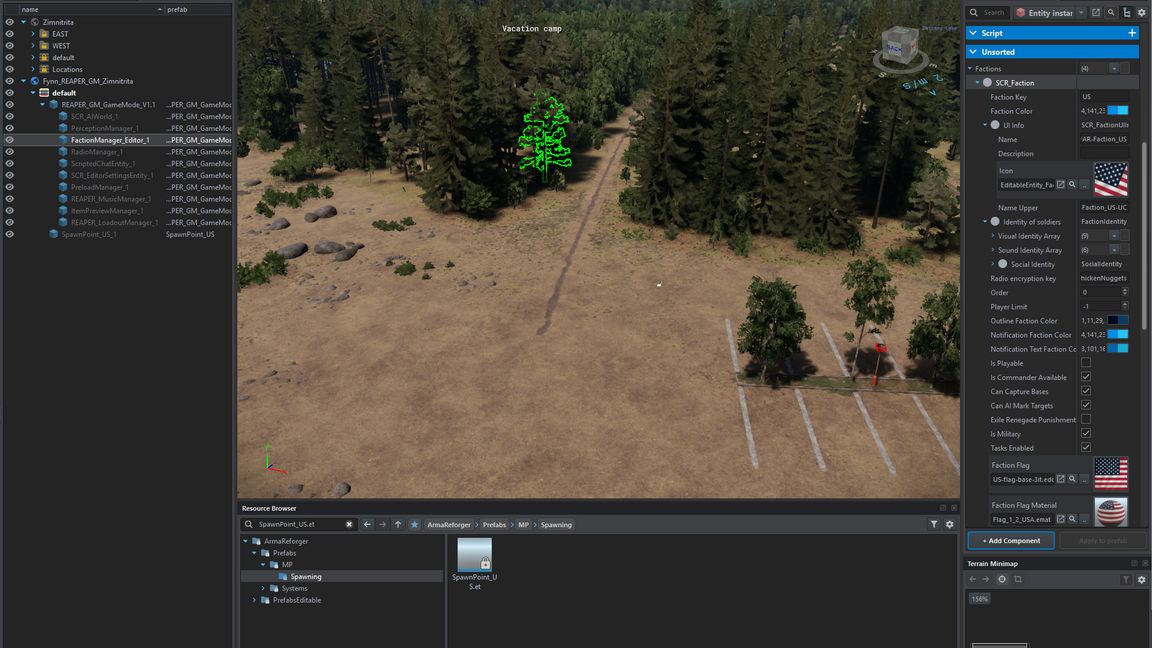
Task: Open Faction Flag resource in external editor
Action: (x=1060, y=479)
